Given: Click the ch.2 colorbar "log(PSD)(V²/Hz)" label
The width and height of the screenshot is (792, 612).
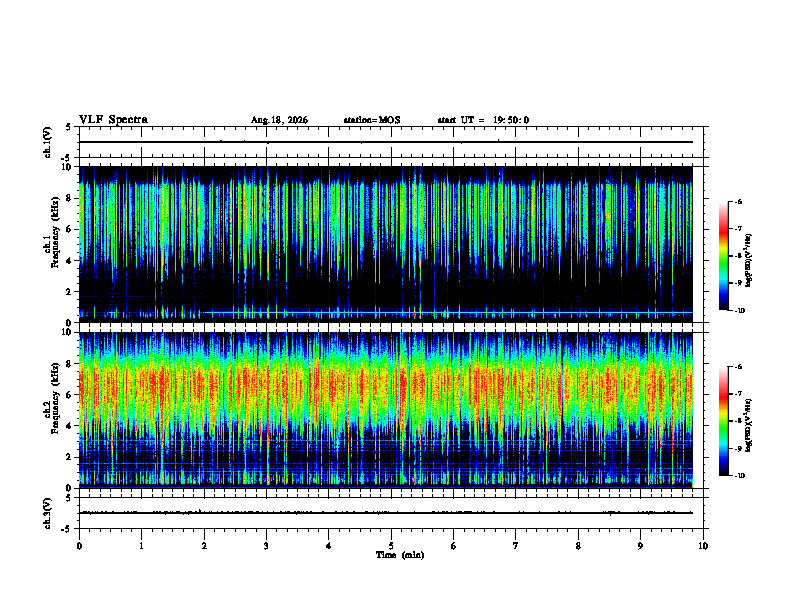Looking at the screenshot, I should tap(749, 425).
